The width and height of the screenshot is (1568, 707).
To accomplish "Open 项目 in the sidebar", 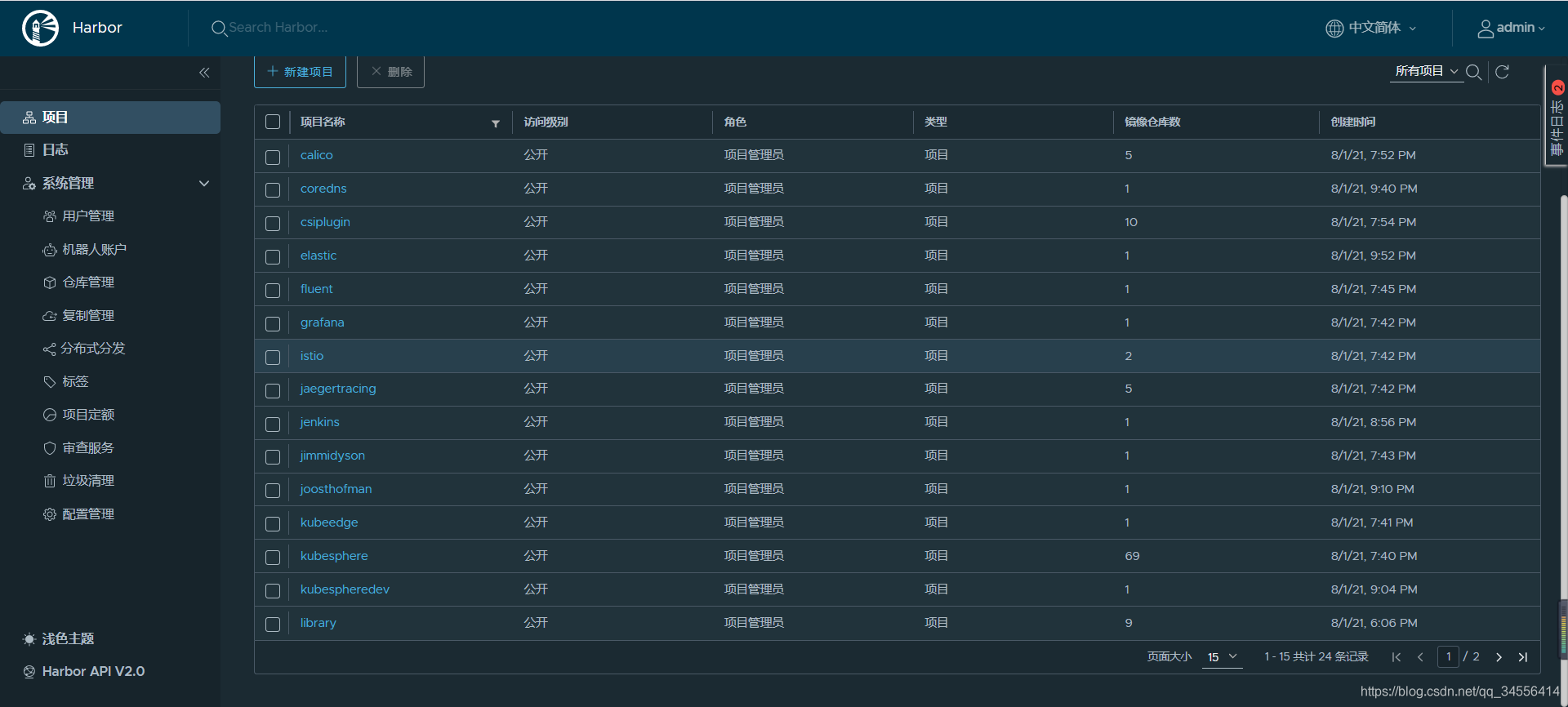I will click(110, 118).
